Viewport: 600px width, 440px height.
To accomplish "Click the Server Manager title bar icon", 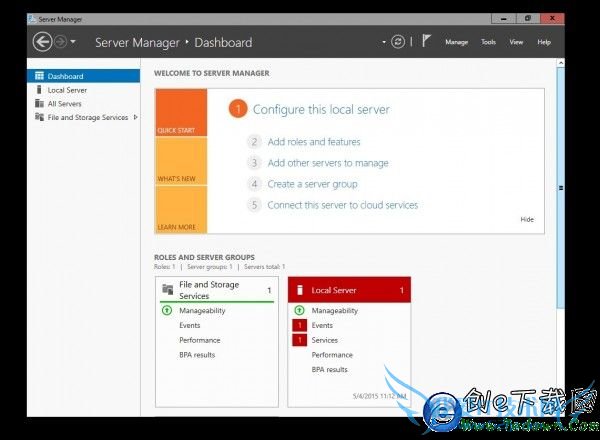I will click(32, 19).
